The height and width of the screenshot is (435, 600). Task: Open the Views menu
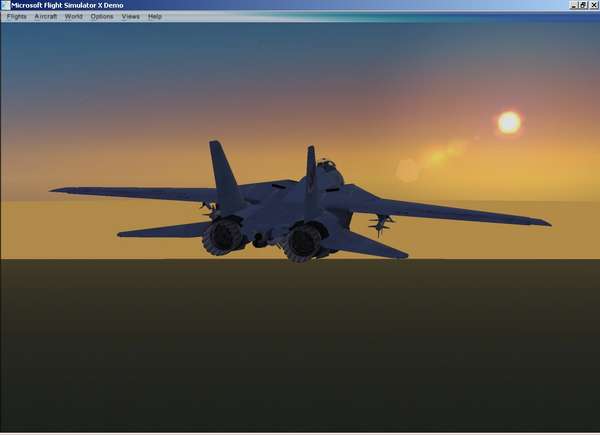pyautogui.click(x=130, y=16)
